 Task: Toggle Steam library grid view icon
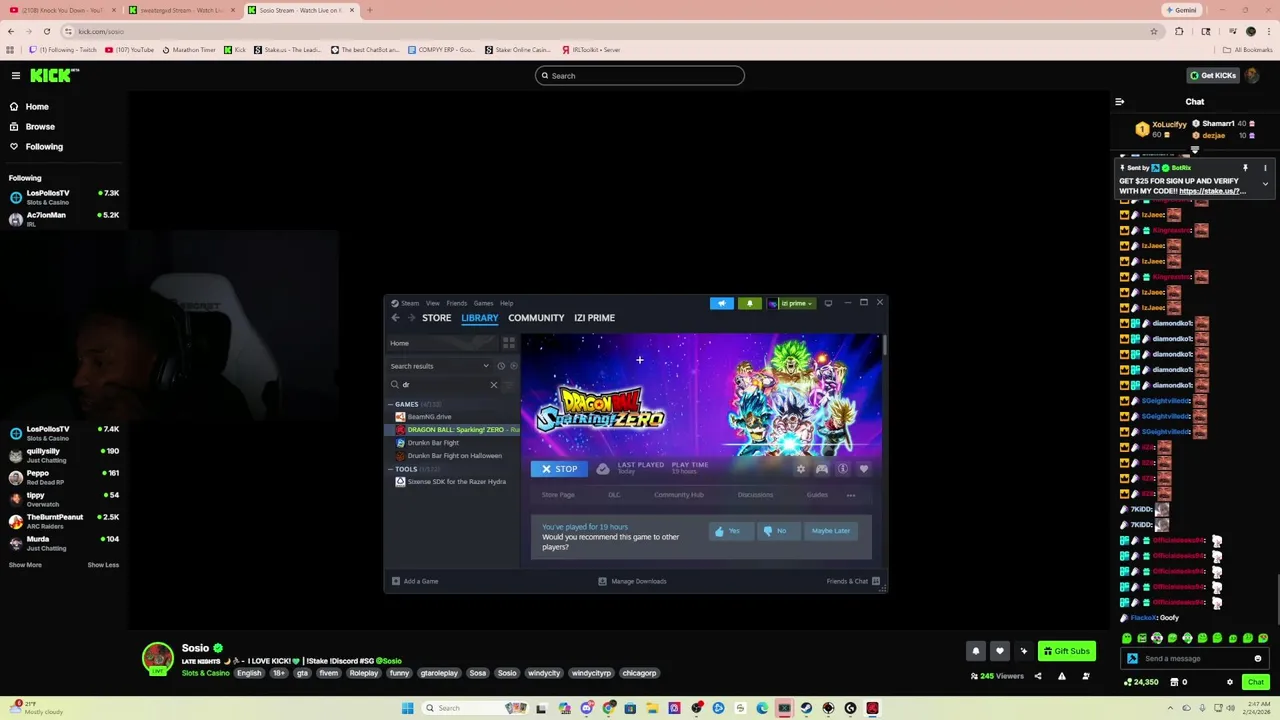(x=509, y=343)
